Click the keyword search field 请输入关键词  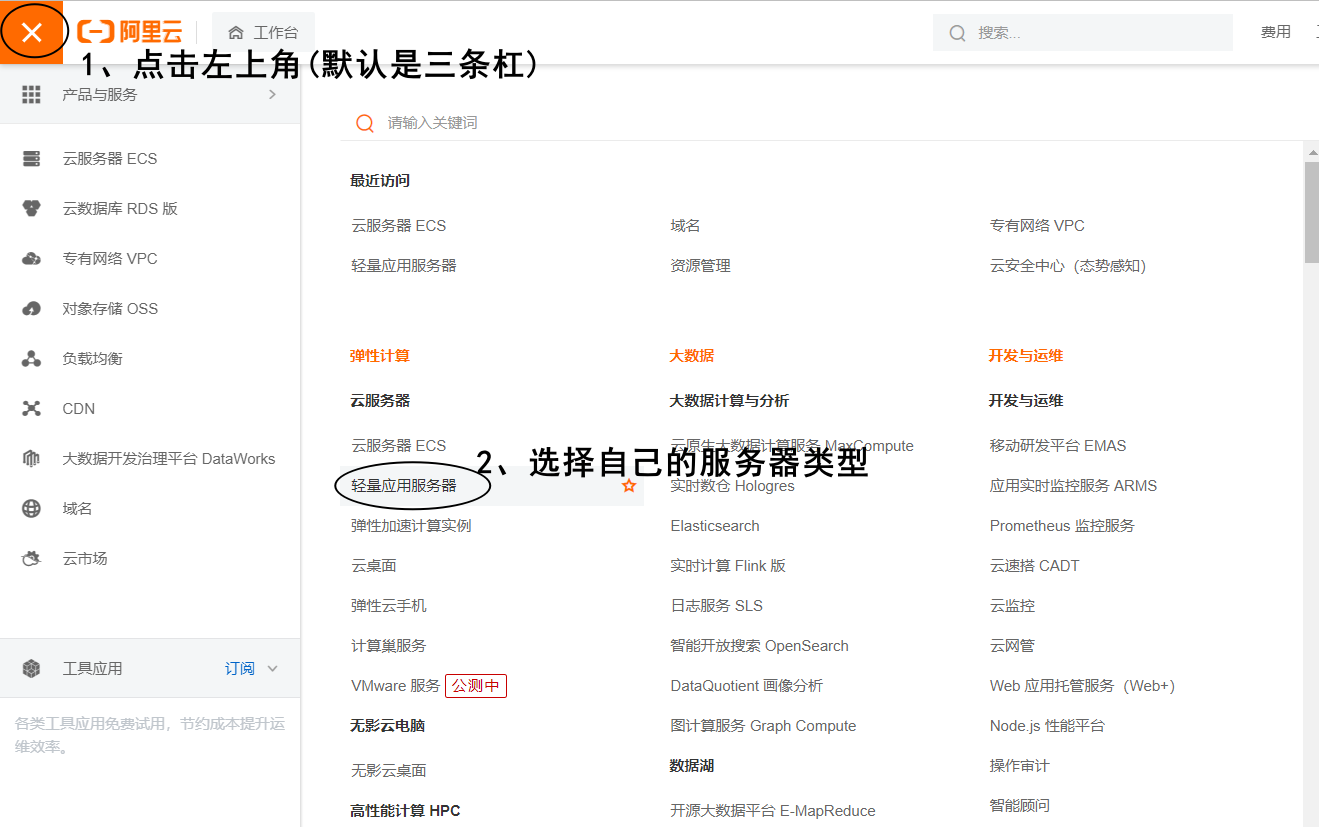(x=700, y=123)
